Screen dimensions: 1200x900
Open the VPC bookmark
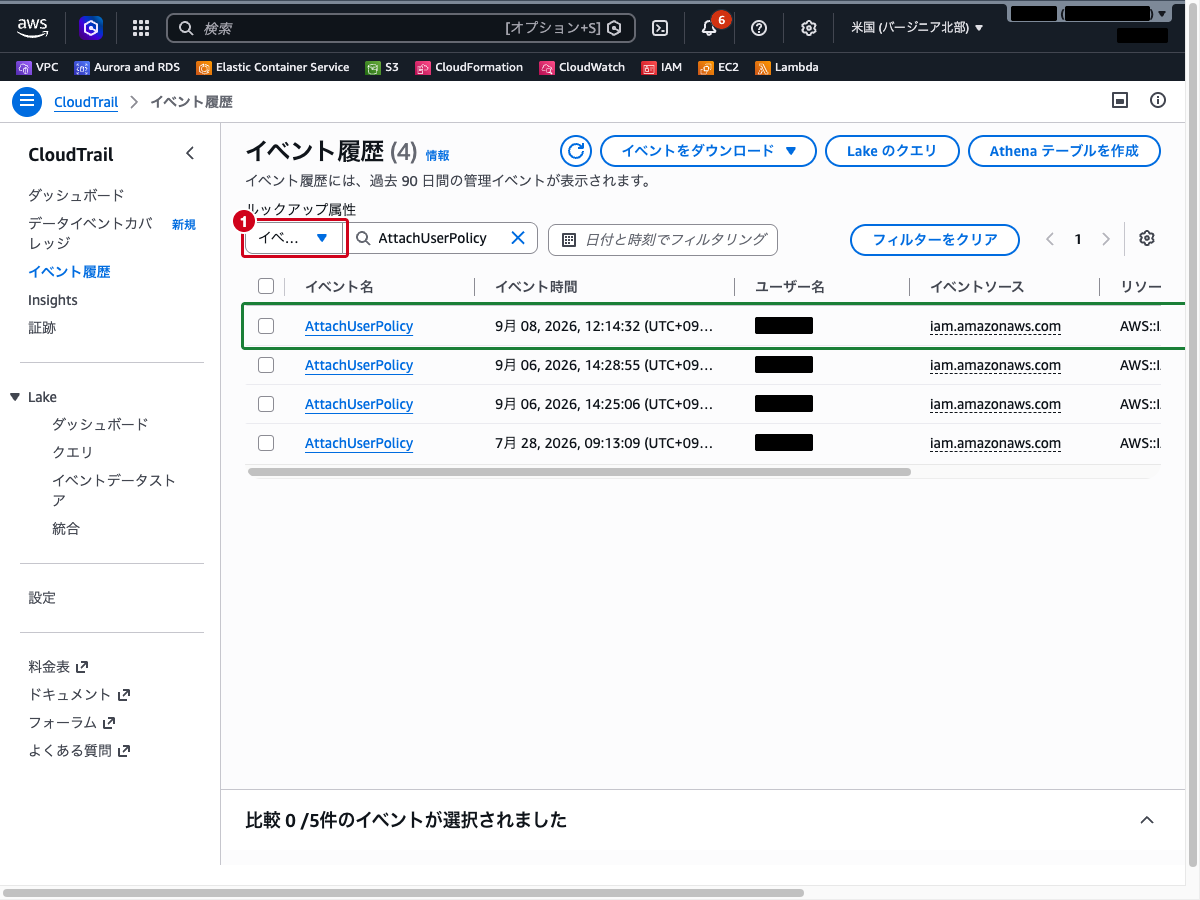[38, 67]
